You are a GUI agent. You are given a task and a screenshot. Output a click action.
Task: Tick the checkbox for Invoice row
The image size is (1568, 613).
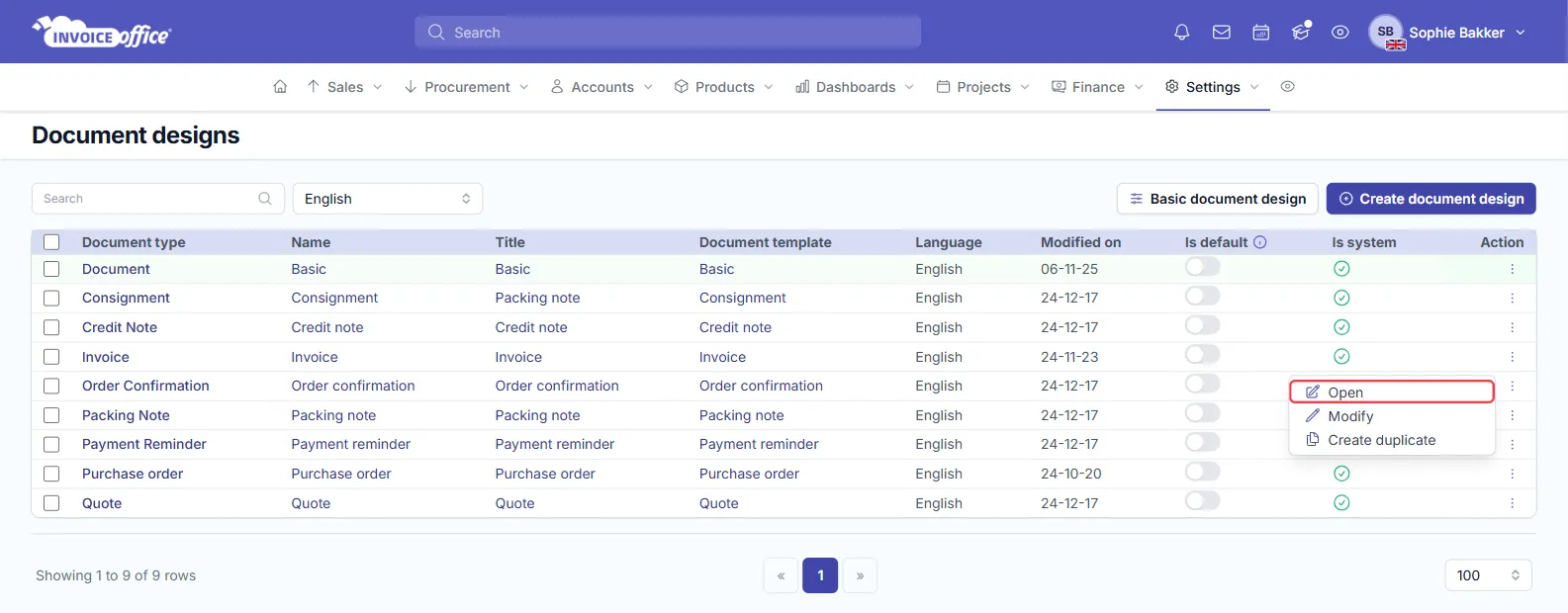pyautogui.click(x=51, y=357)
